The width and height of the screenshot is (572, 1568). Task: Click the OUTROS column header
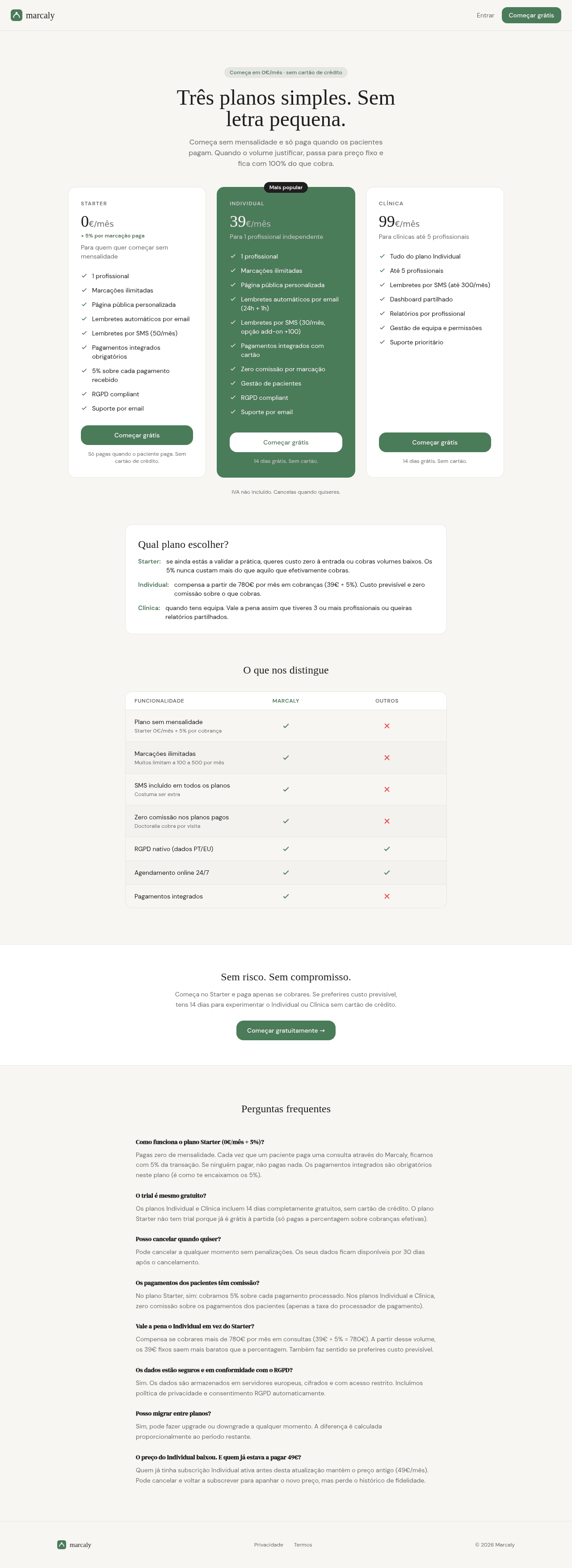tap(387, 701)
